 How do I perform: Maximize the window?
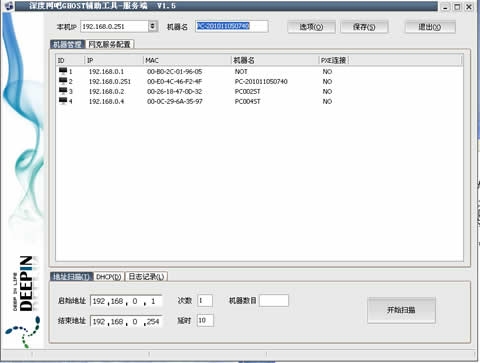457,7
